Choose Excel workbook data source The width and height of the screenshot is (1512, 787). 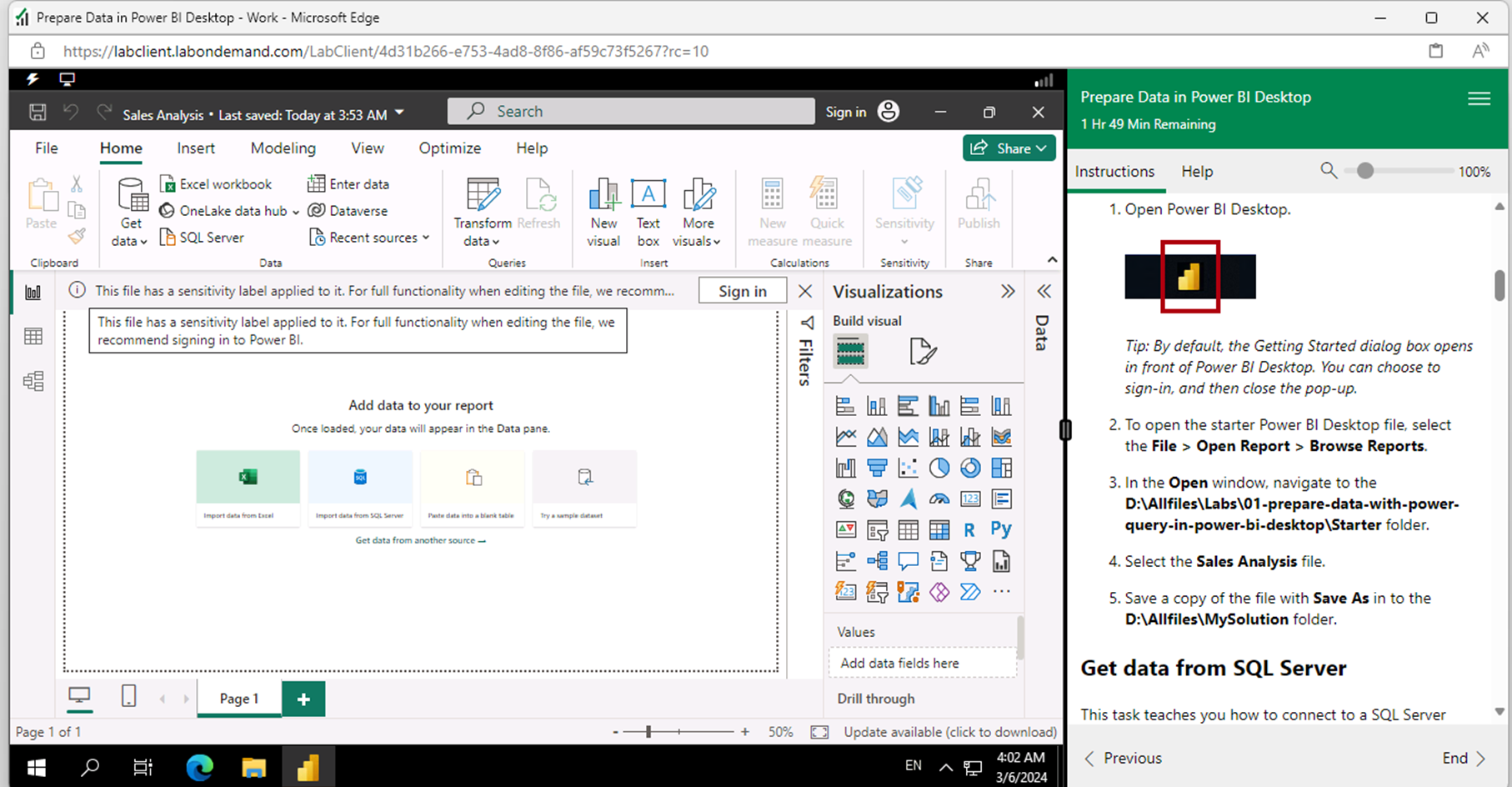pos(216,184)
